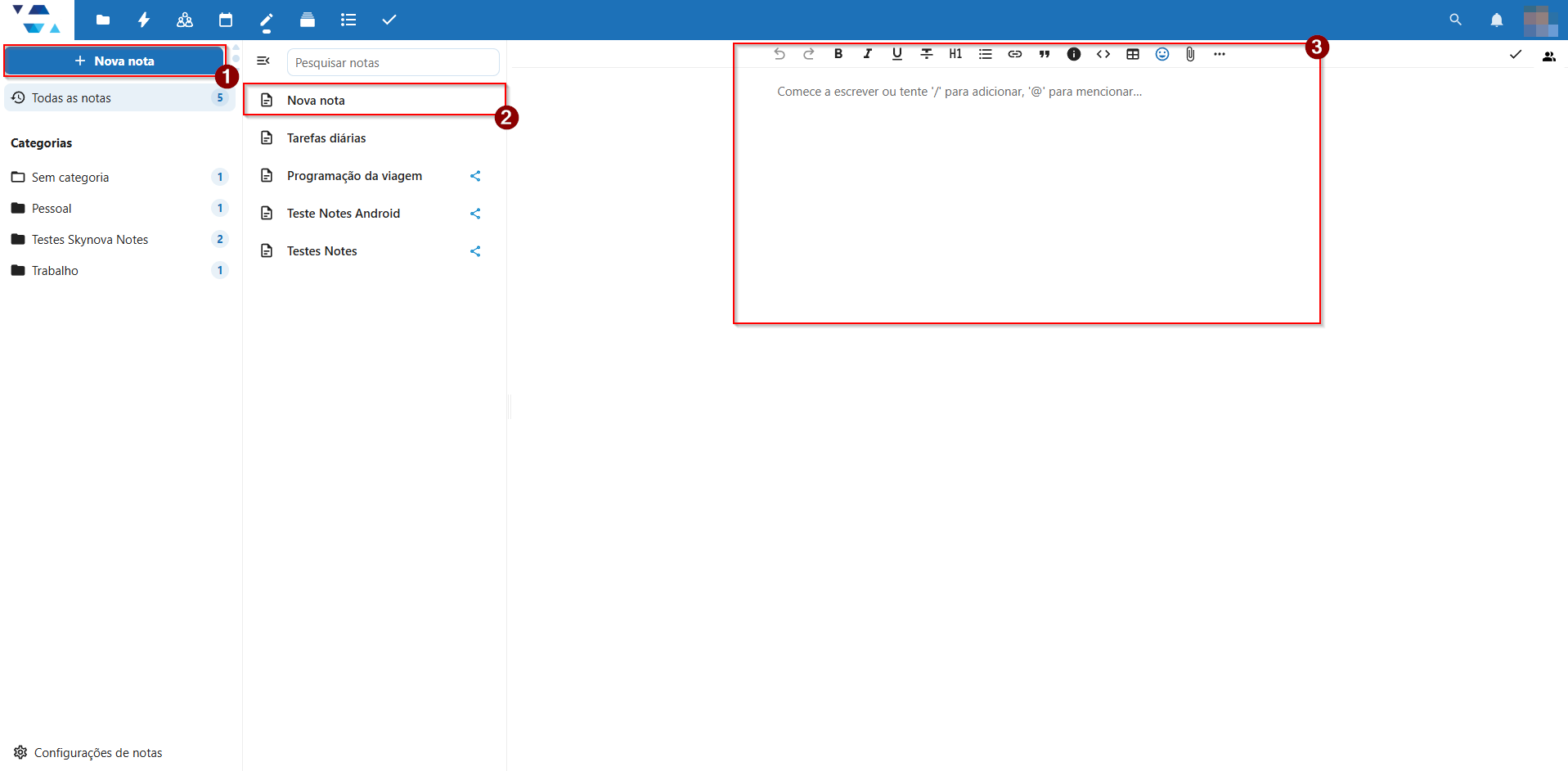The width and height of the screenshot is (1568, 771).
Task: Add a blockquote to the note
Action: [1045, 54]
